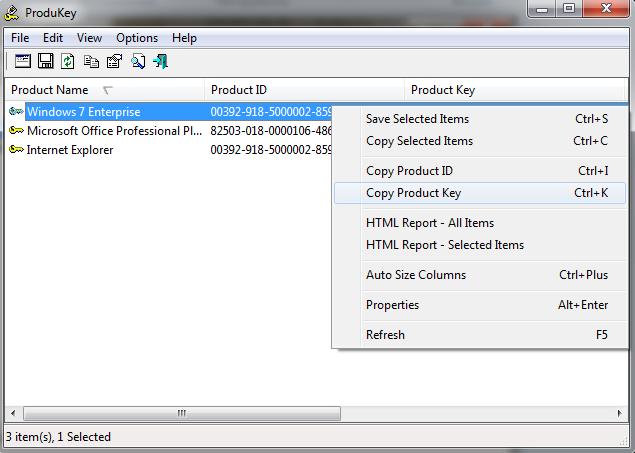Choose HTML Report - All Items
The height and width of the screenshot is (453, 635).
[x=480, y=223]
